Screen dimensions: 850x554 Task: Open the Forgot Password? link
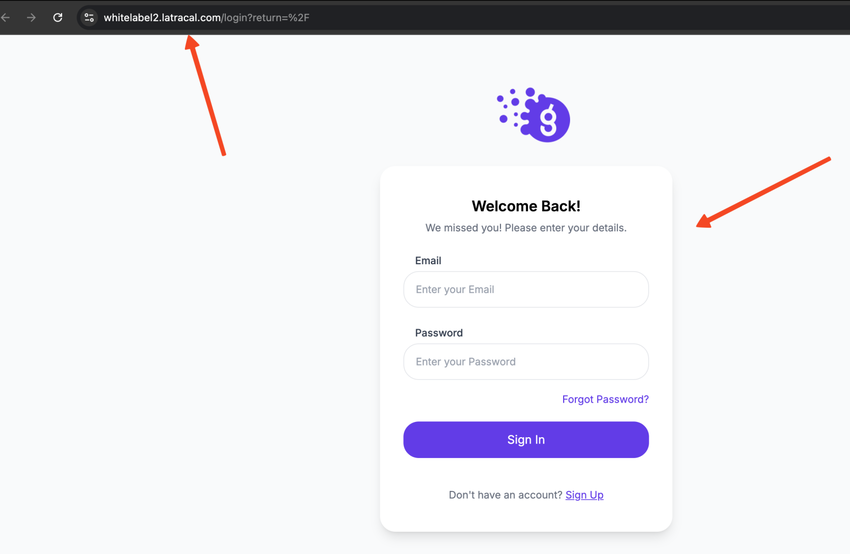point(605,399)
